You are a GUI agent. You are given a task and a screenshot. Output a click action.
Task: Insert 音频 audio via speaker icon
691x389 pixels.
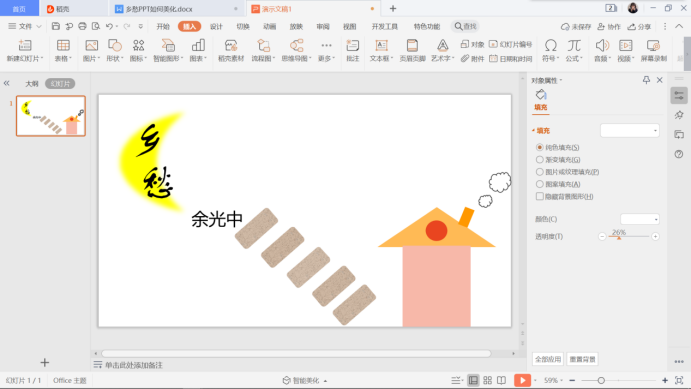pos(602,46)
